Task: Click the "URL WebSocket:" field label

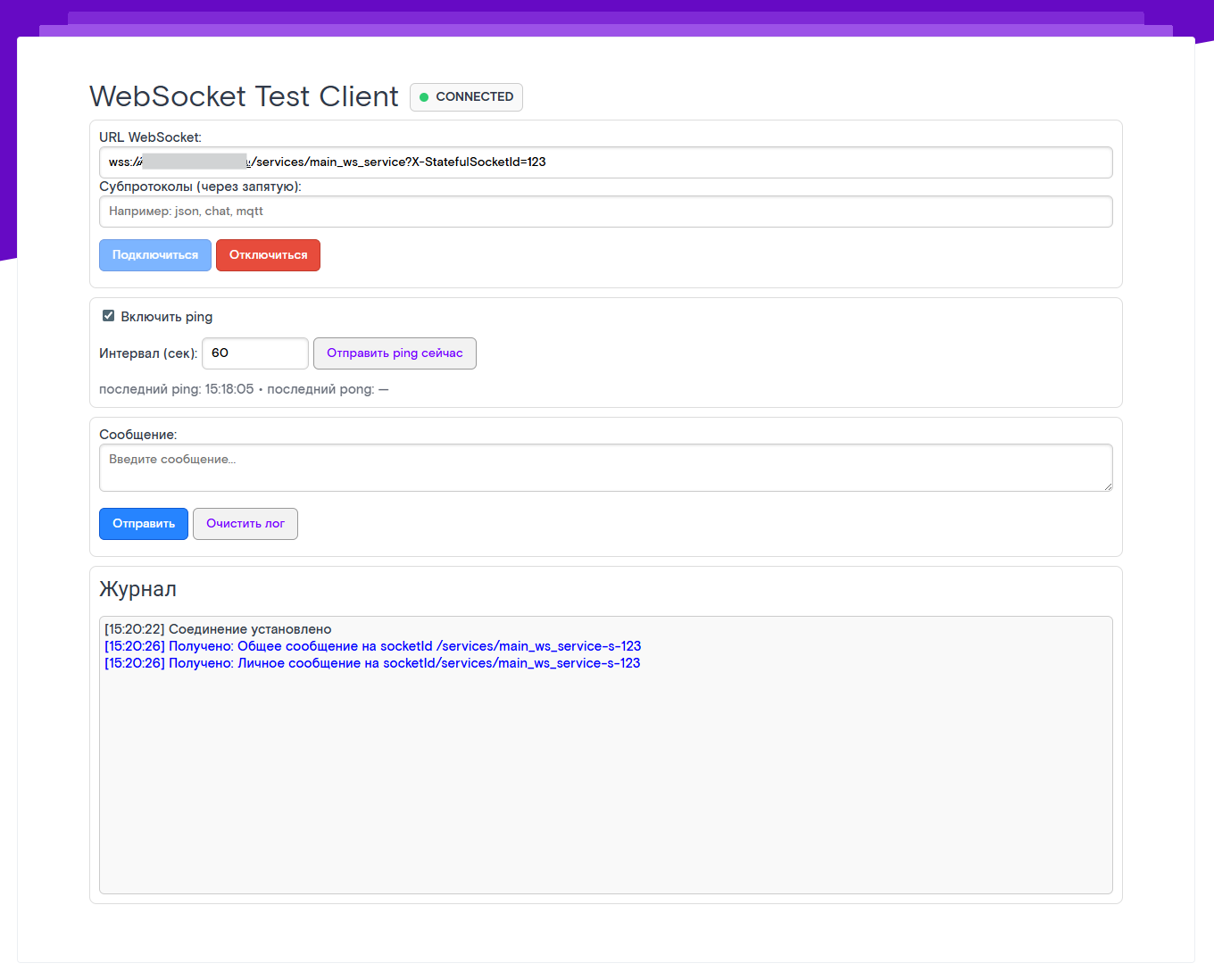Action: pyautogui.click(x=150, y=137)
